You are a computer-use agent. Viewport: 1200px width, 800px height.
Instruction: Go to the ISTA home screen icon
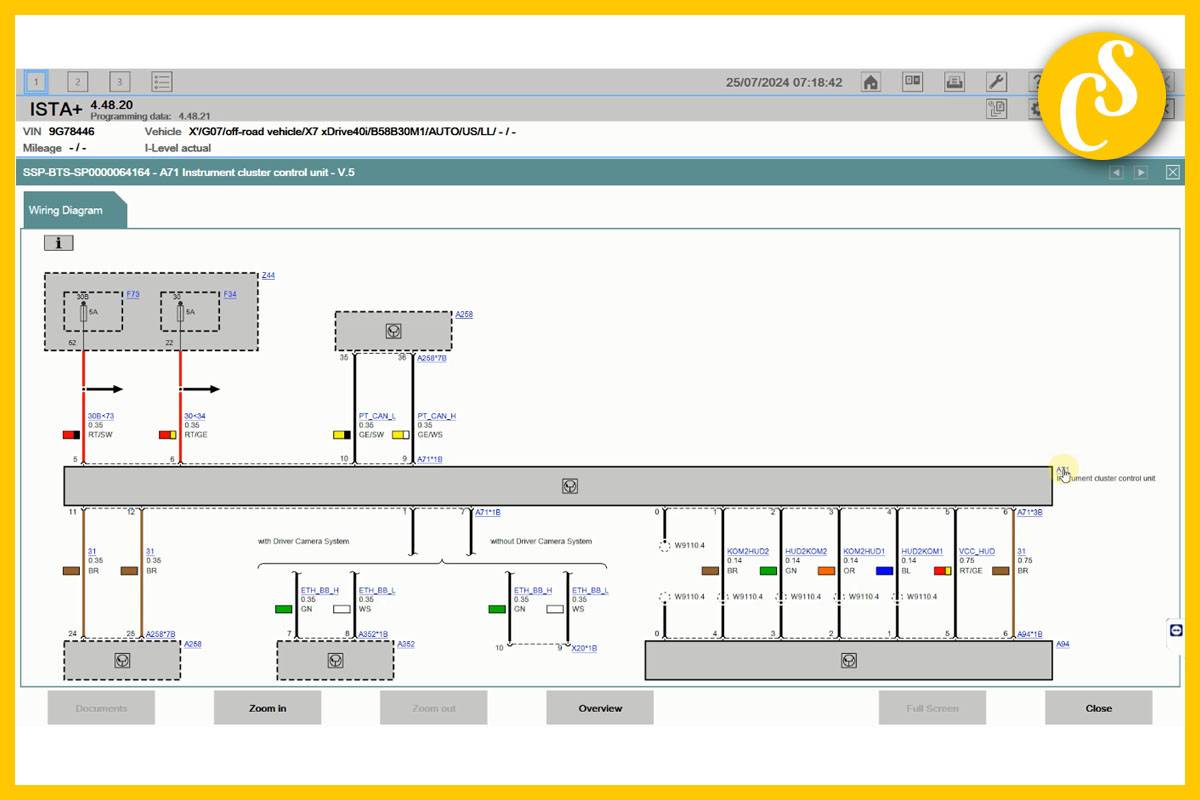871,82
